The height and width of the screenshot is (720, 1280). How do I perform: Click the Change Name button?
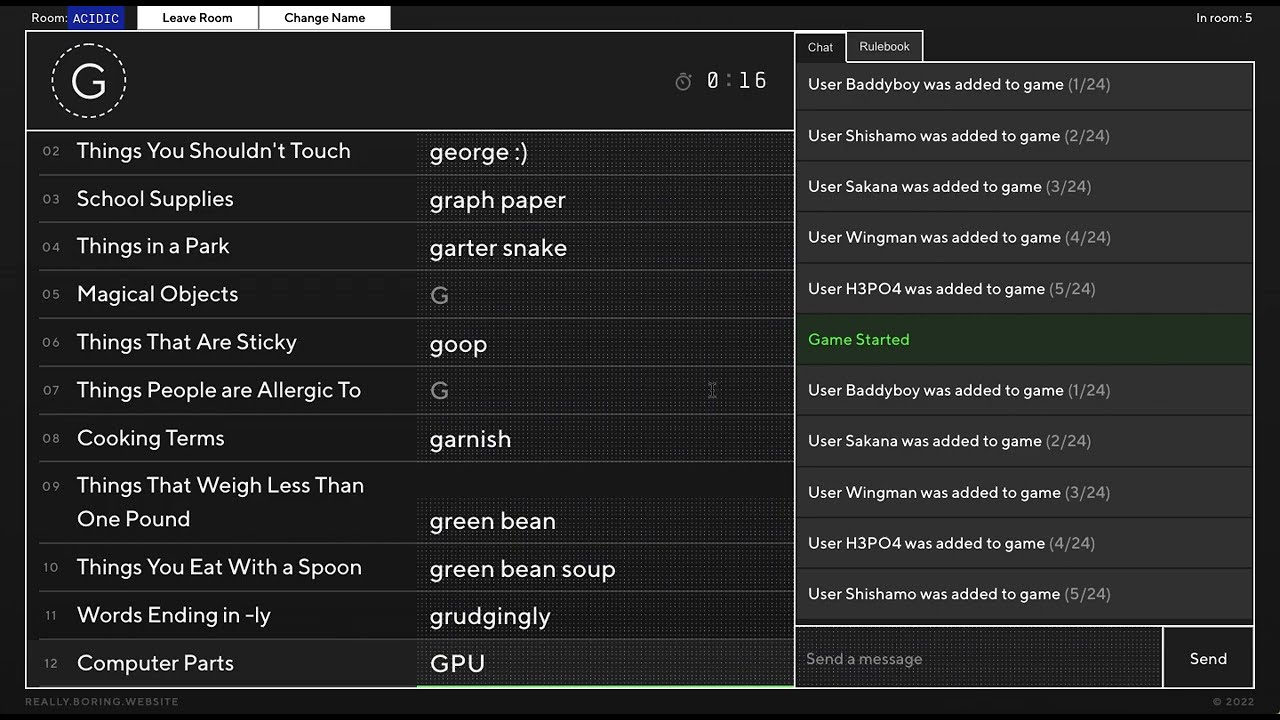324,18
